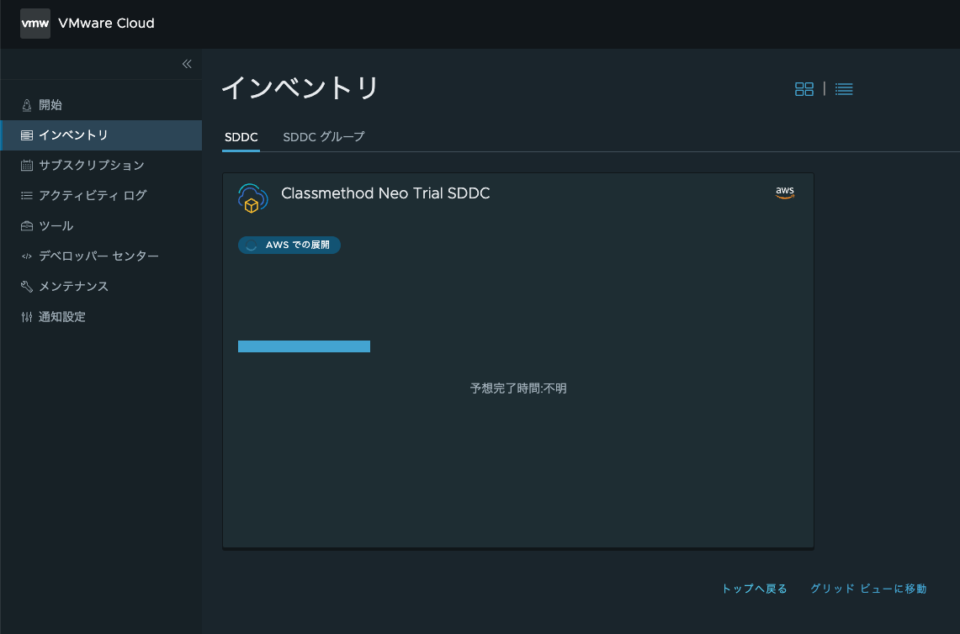Switch to list view layout

(843, 88)
